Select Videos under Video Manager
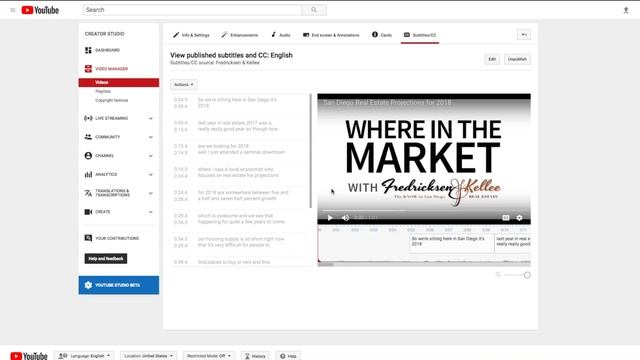Image resolution: width=640 pixels, height=360 pixels. pyautogui.click(x=119, y=82)
